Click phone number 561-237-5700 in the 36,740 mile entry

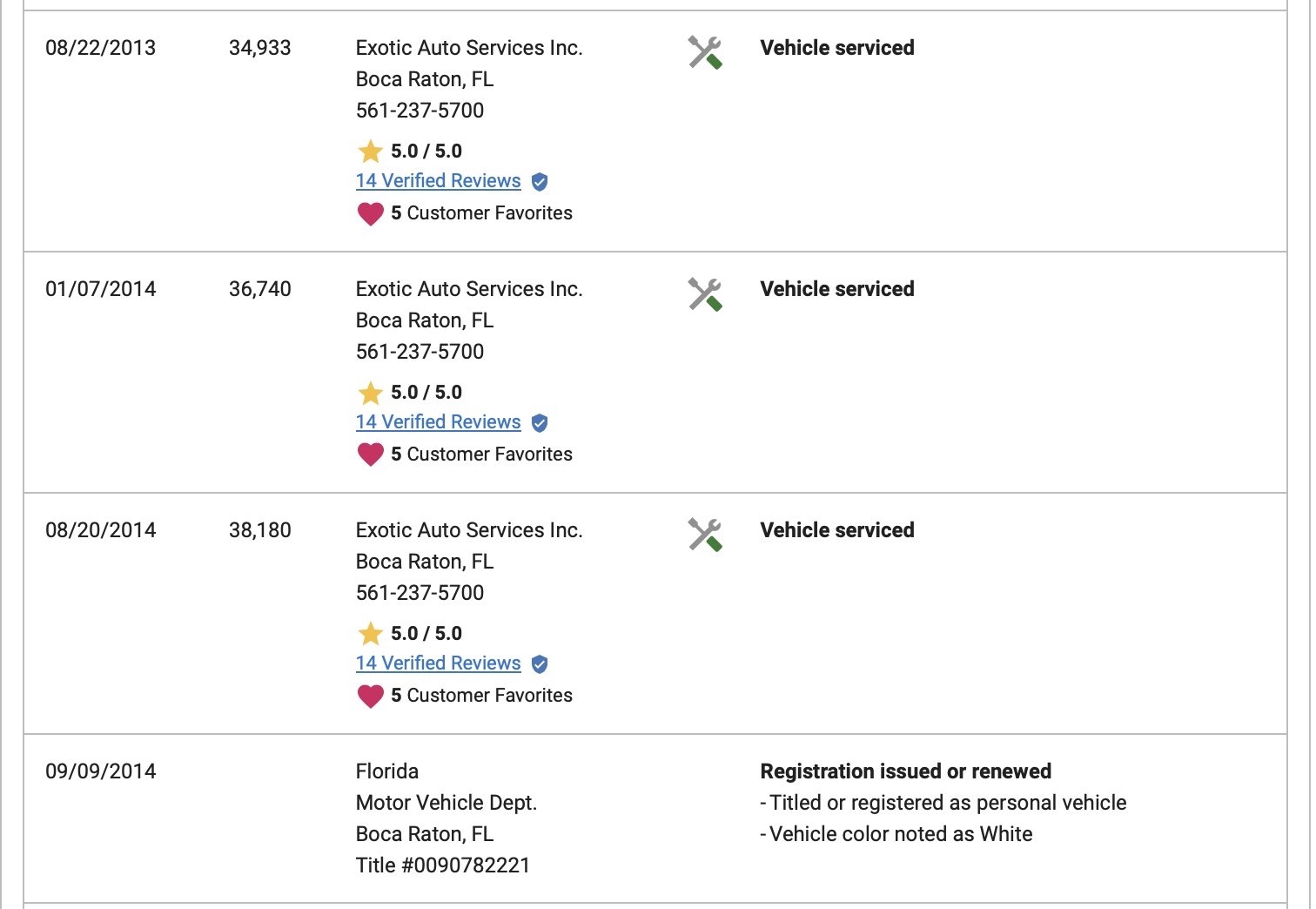(420, 352)
